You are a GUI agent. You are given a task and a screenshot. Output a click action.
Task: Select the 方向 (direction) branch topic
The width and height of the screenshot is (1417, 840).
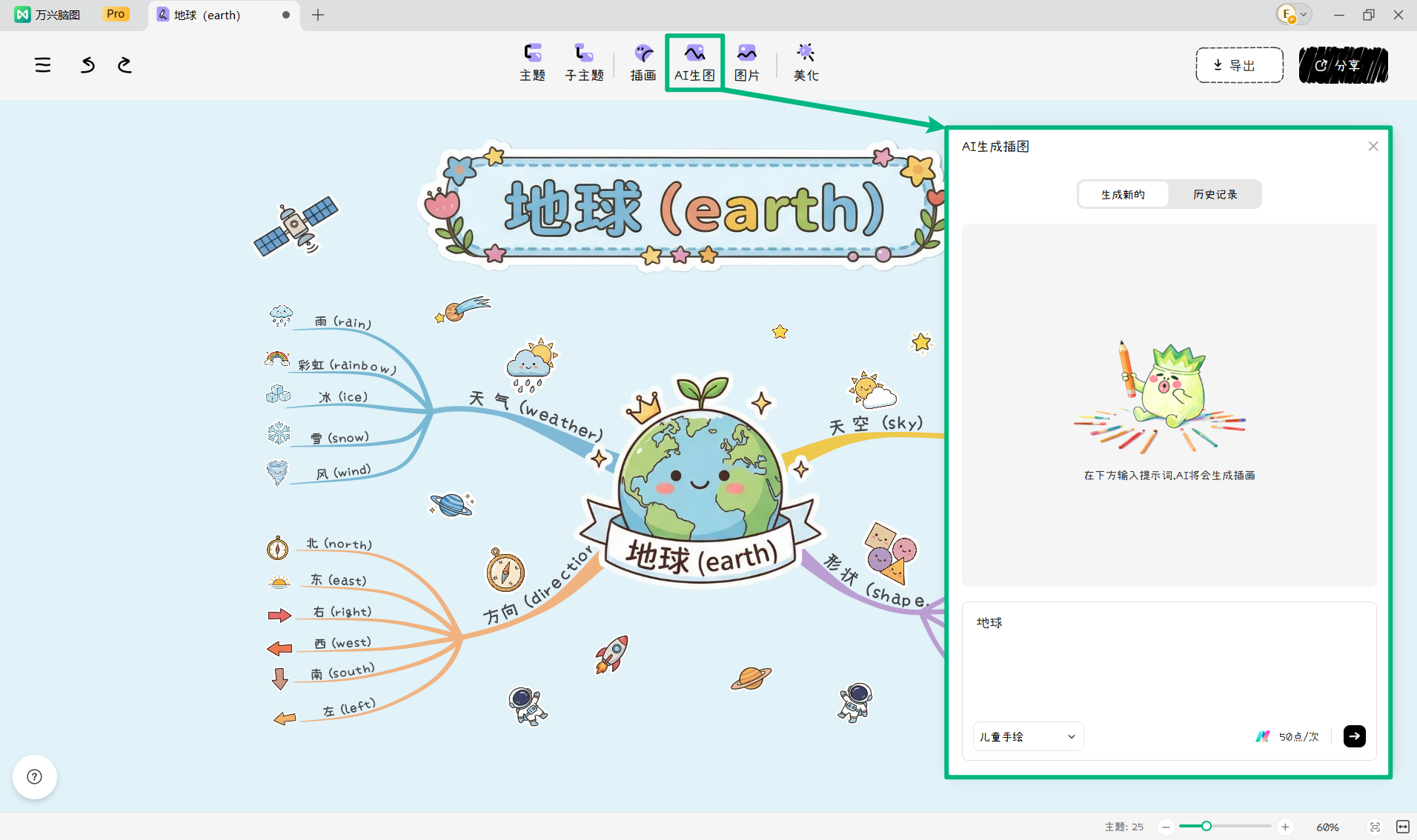tap(539, 585)
